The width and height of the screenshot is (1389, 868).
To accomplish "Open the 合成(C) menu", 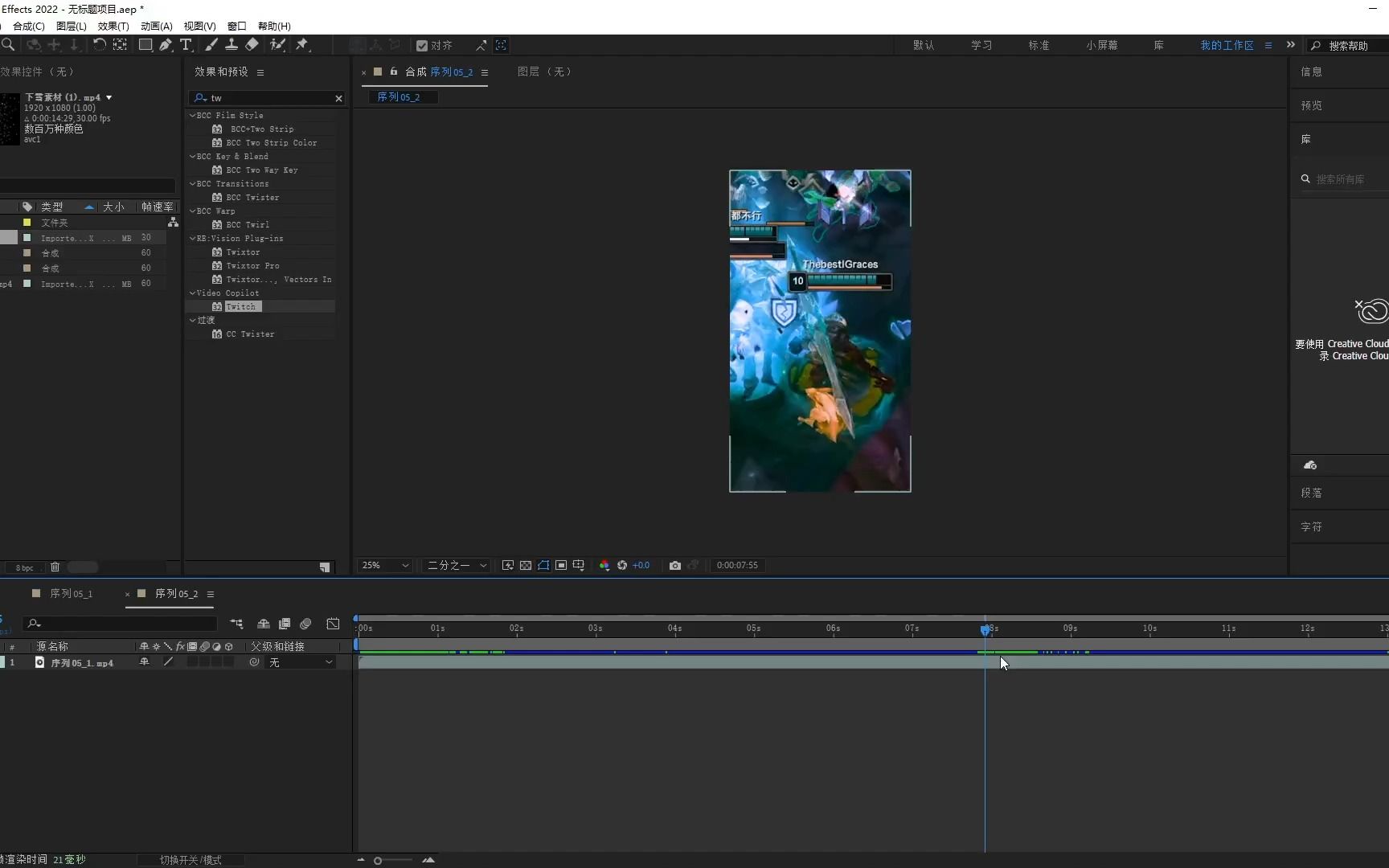I will click(29, 27).
